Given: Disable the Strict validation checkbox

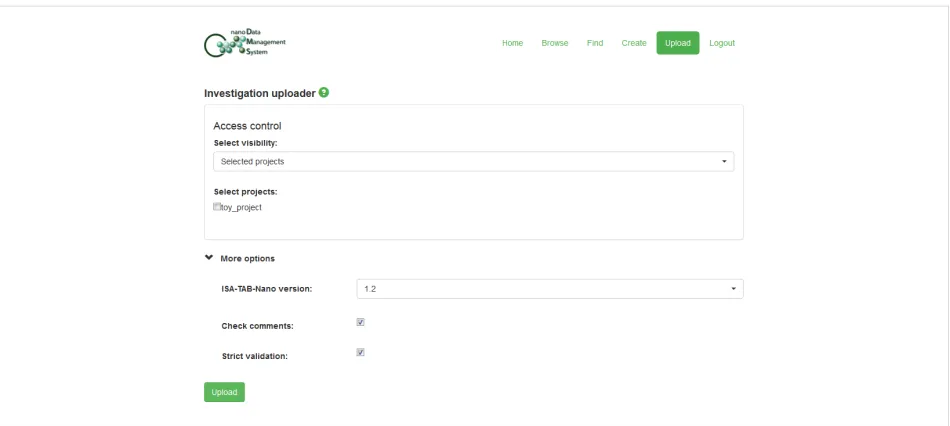Looking at the screenshot, I should 360,352.
